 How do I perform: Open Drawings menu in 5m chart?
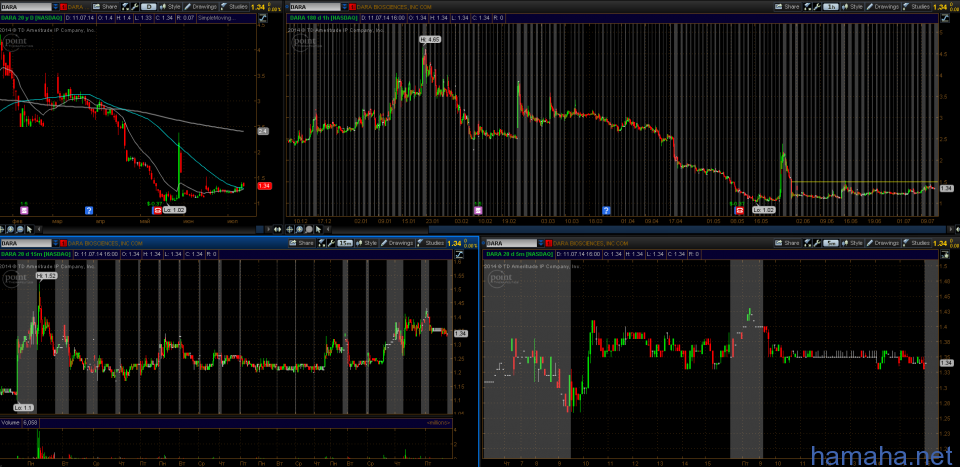[882, 243]
